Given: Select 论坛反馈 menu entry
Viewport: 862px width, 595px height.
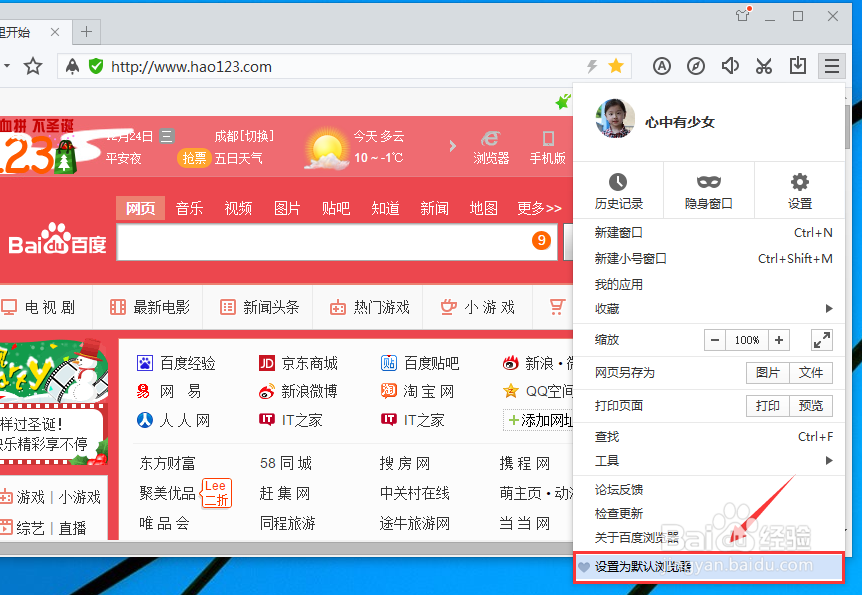Looking at the screenshot, I should (x=709, y=489).
